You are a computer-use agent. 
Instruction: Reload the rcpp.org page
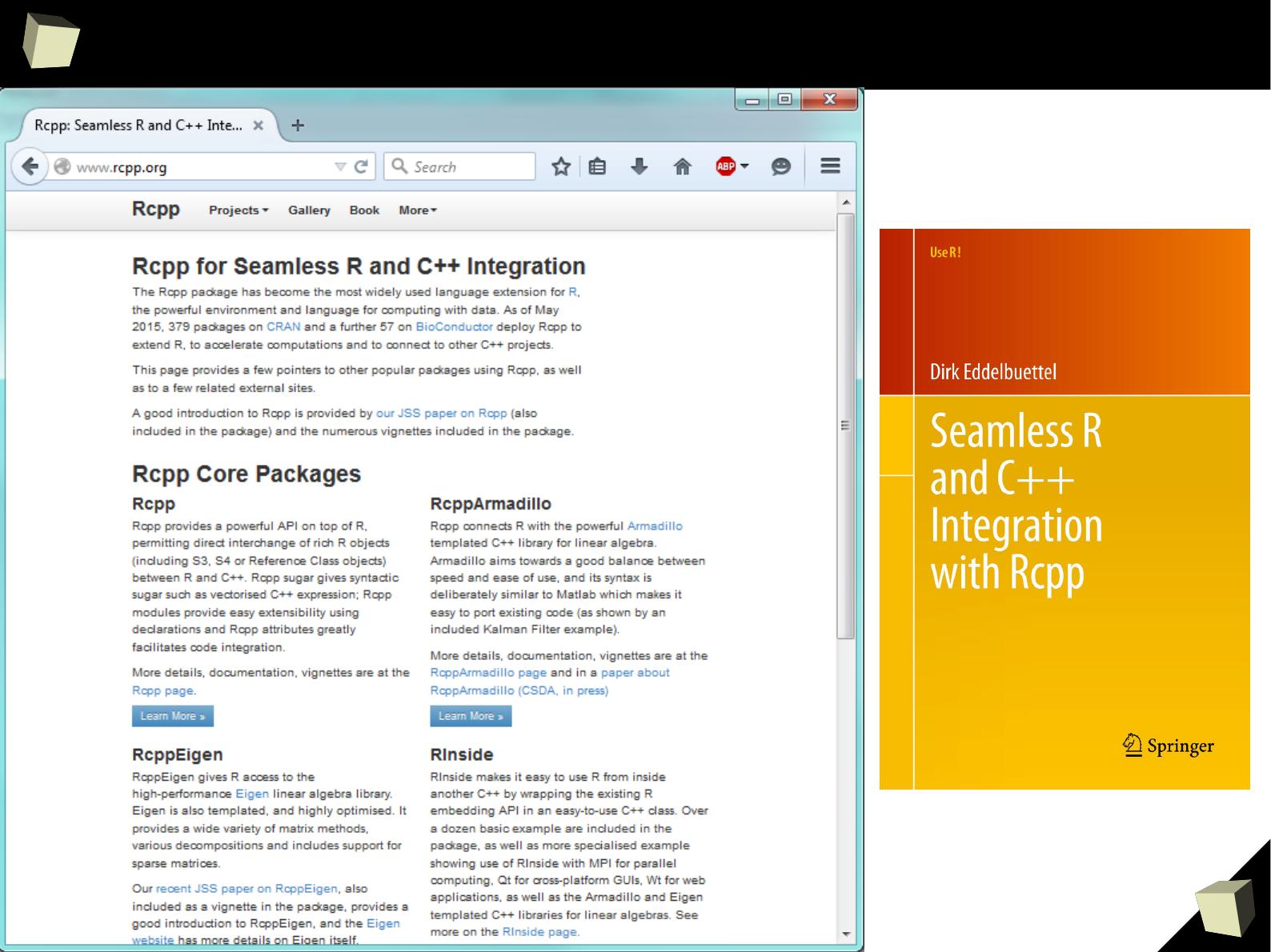click(361, 166)
